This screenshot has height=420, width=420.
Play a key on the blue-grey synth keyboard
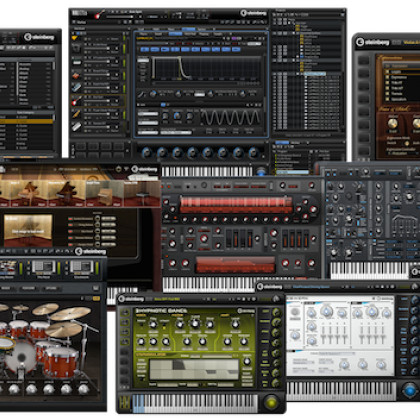click(x=369, y=270)
